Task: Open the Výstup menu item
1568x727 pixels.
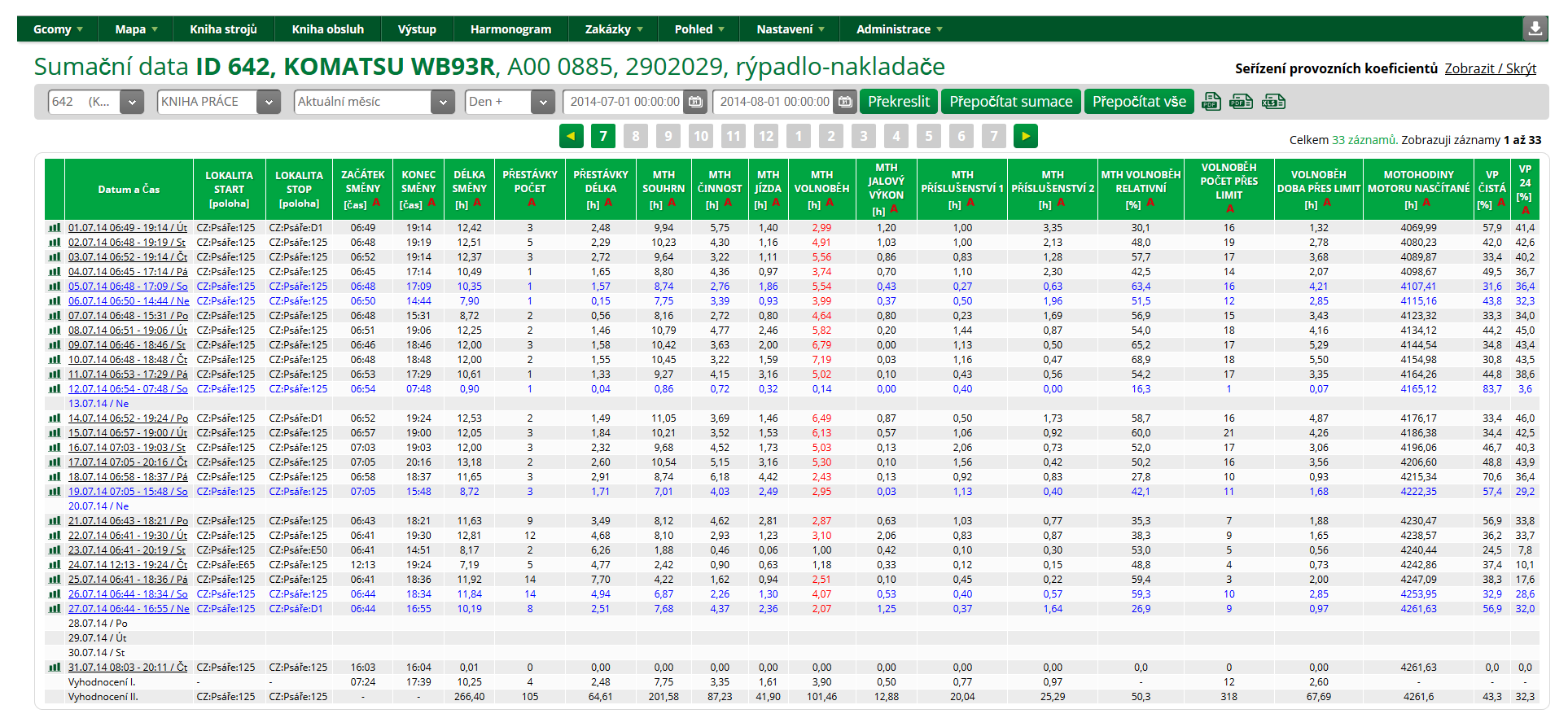Action: coord(417,29)
